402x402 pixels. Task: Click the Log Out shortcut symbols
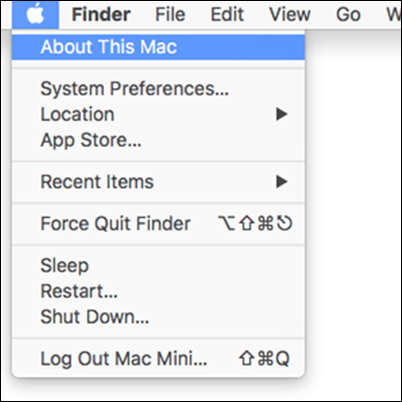pyautogui.click(x=264, y=359)
